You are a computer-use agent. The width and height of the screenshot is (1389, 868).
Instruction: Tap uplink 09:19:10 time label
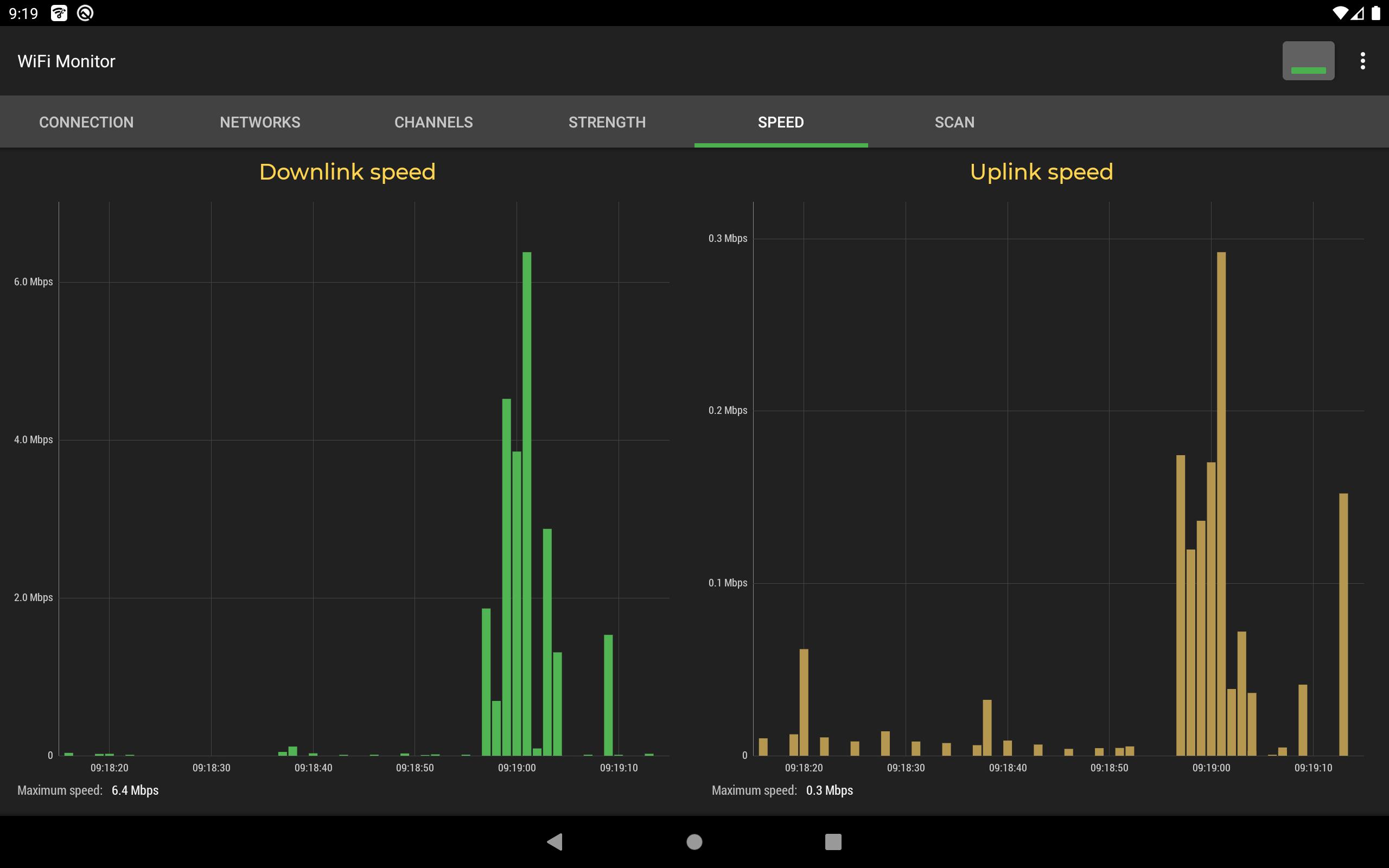(1313, 768)
